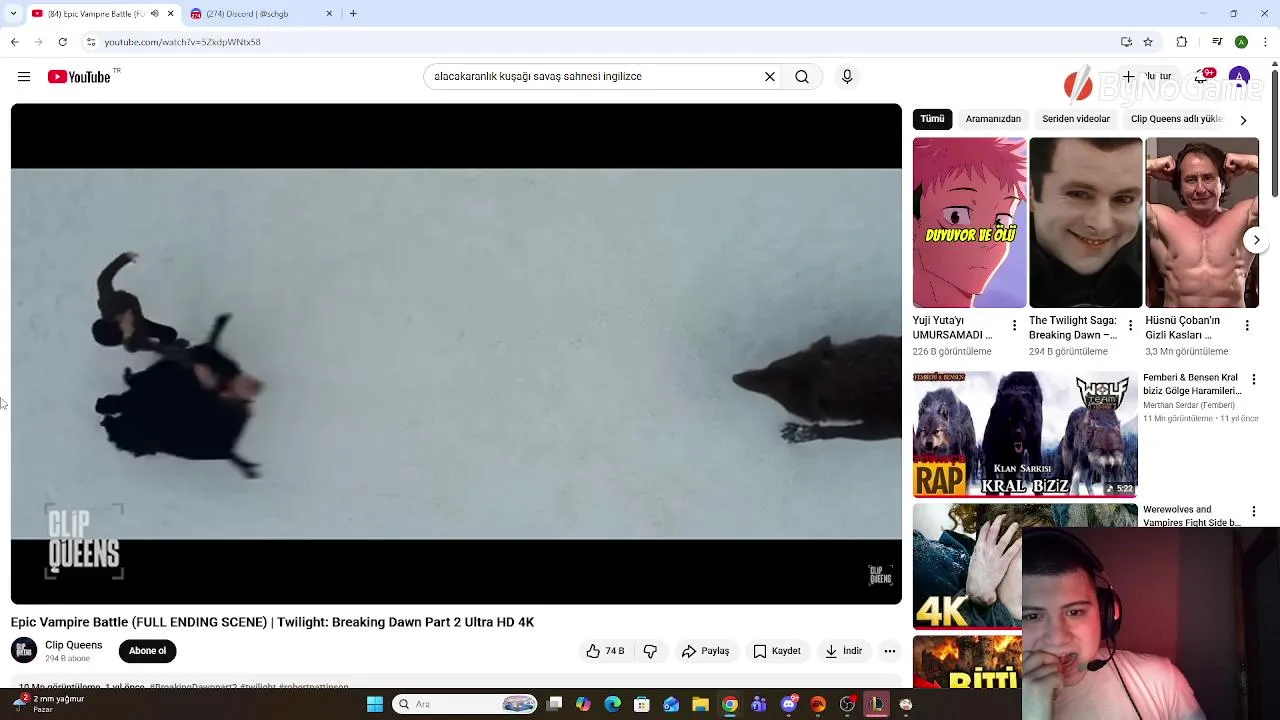Clear the search box with X
1280x720 pixels.
[770, 76]
